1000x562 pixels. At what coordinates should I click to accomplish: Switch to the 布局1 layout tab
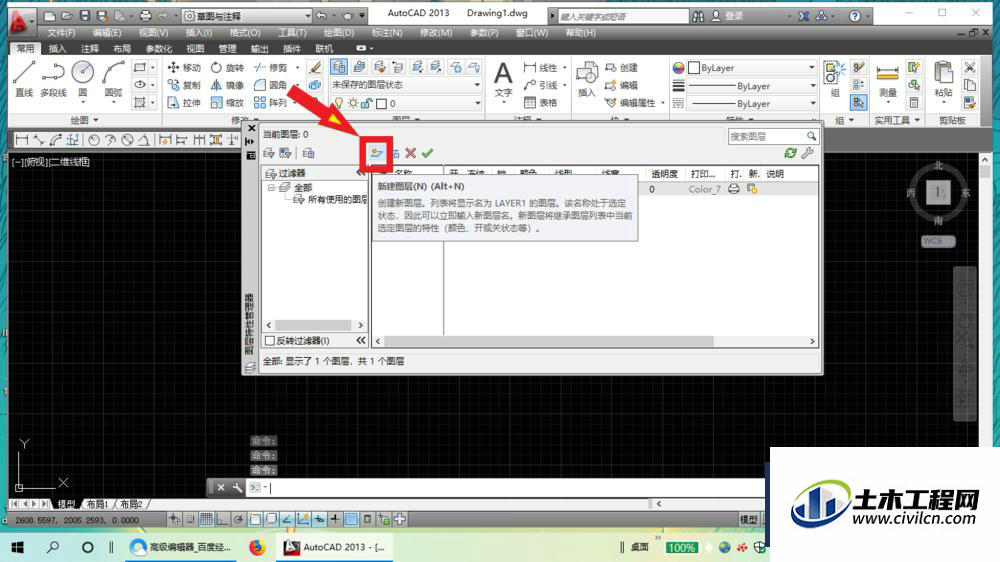pyautogui.click(x=98, y=504)
